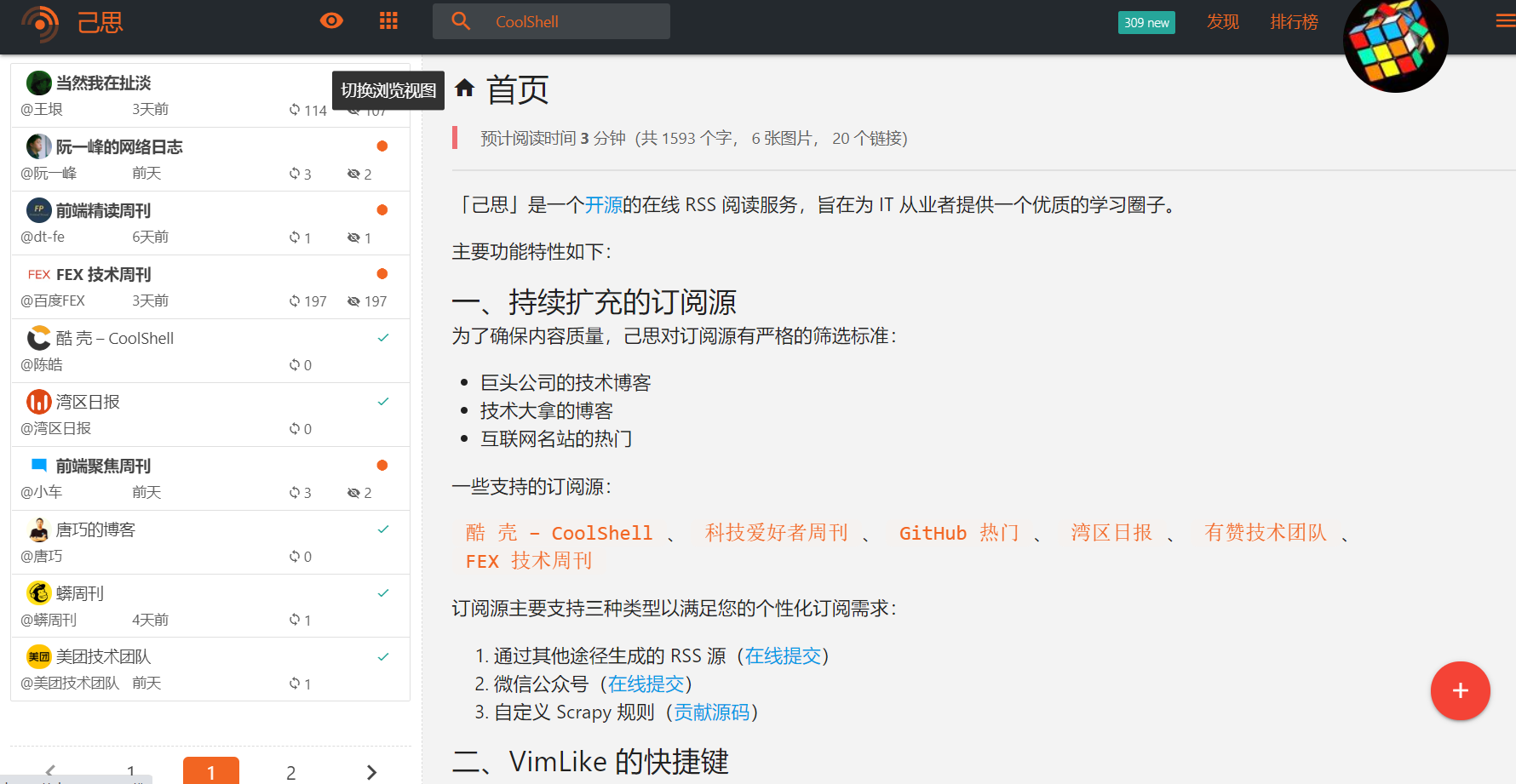The width and height of the screenshot is (1516, 784).
Task: Click the 美团 yellow logo icon in list
Action: 38,656
